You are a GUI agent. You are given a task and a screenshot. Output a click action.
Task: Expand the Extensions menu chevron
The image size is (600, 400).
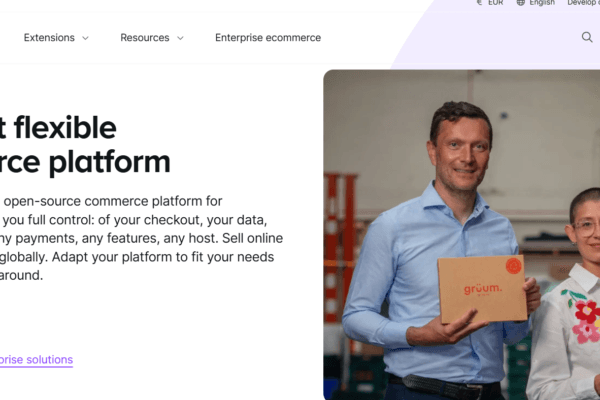pyautogui.click(x=85, y=38)
